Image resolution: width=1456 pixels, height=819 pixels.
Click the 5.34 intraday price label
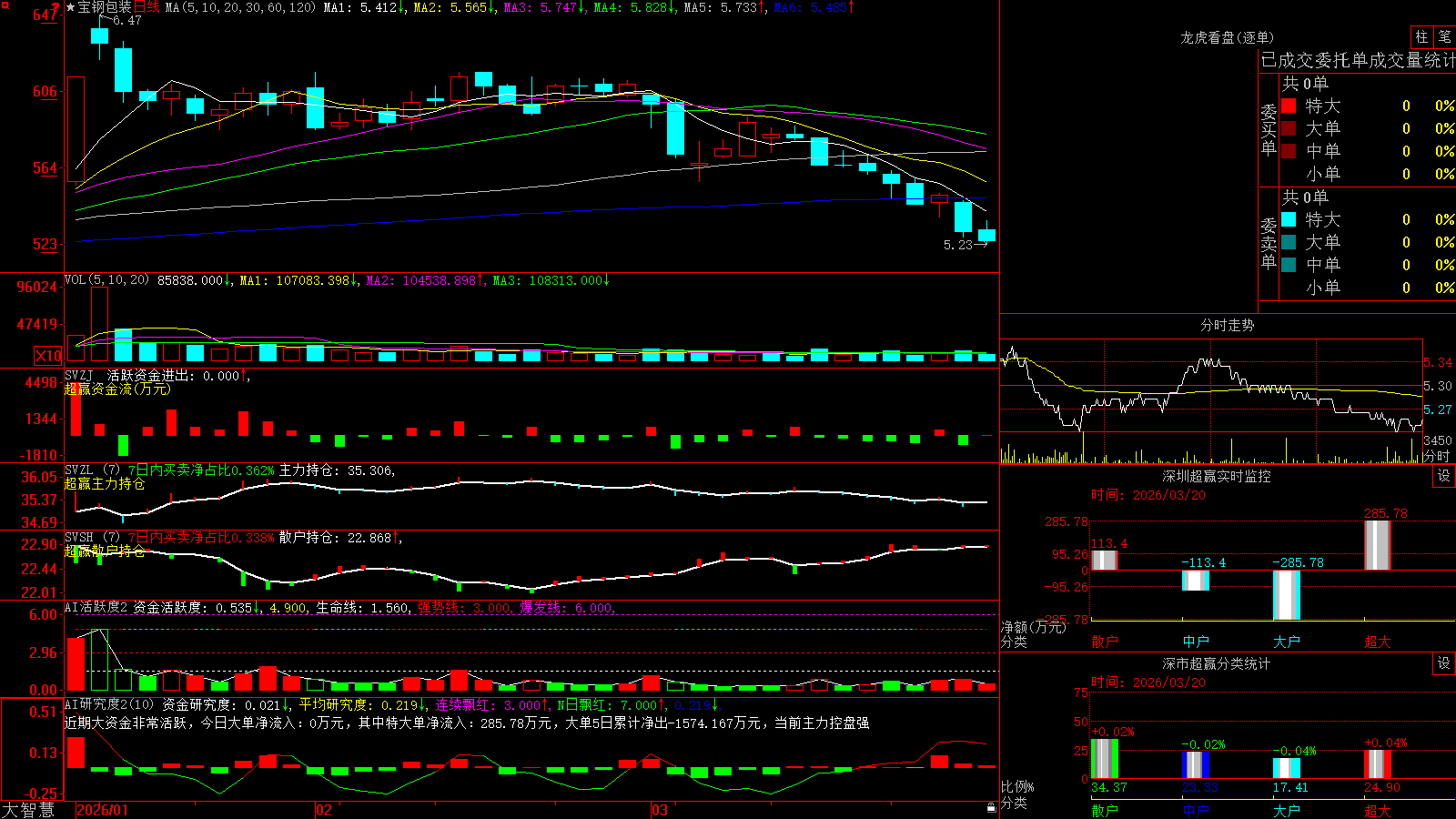[1438, 362]
